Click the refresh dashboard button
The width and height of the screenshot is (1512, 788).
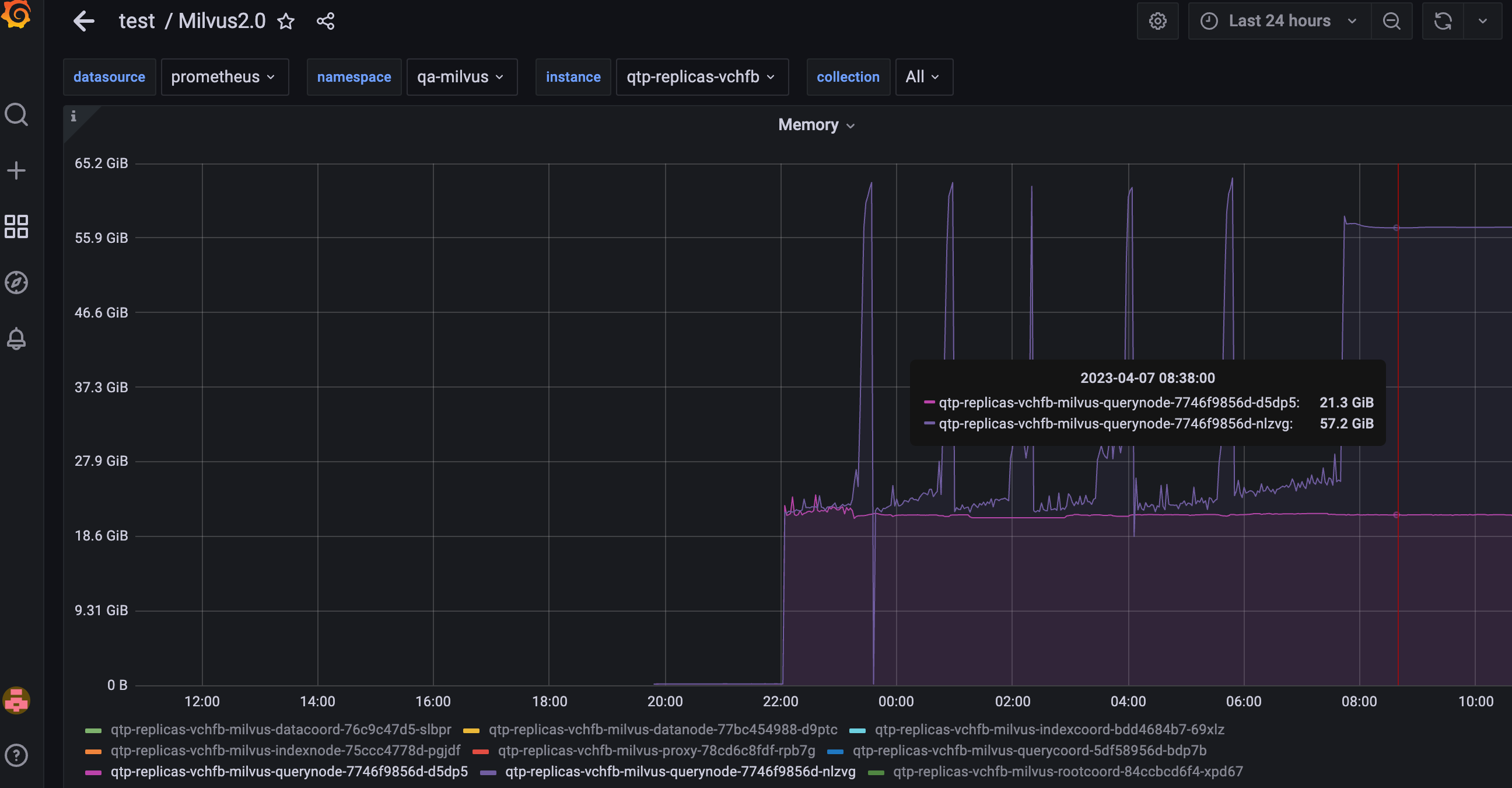coord(1443,21)
